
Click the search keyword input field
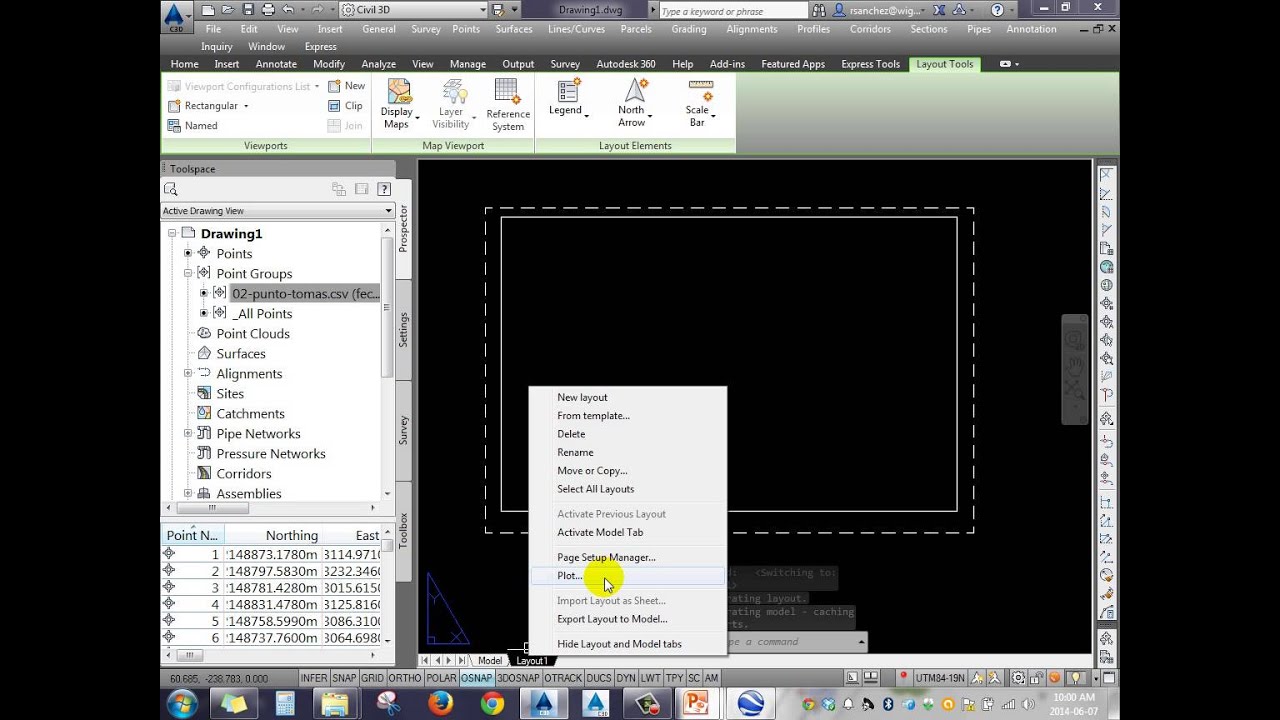(732, 11)
